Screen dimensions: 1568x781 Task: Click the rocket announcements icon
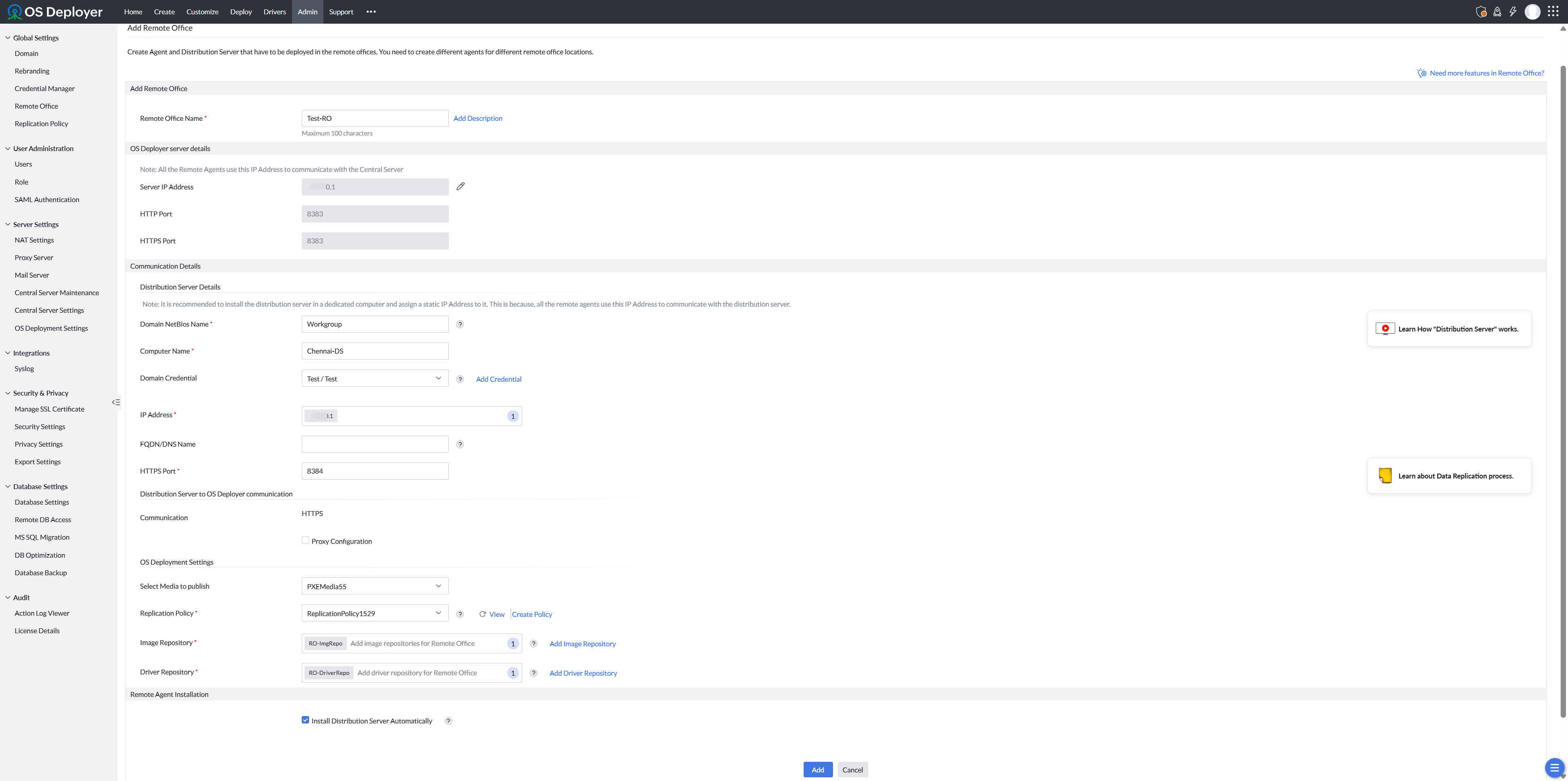click(1497, 11)
